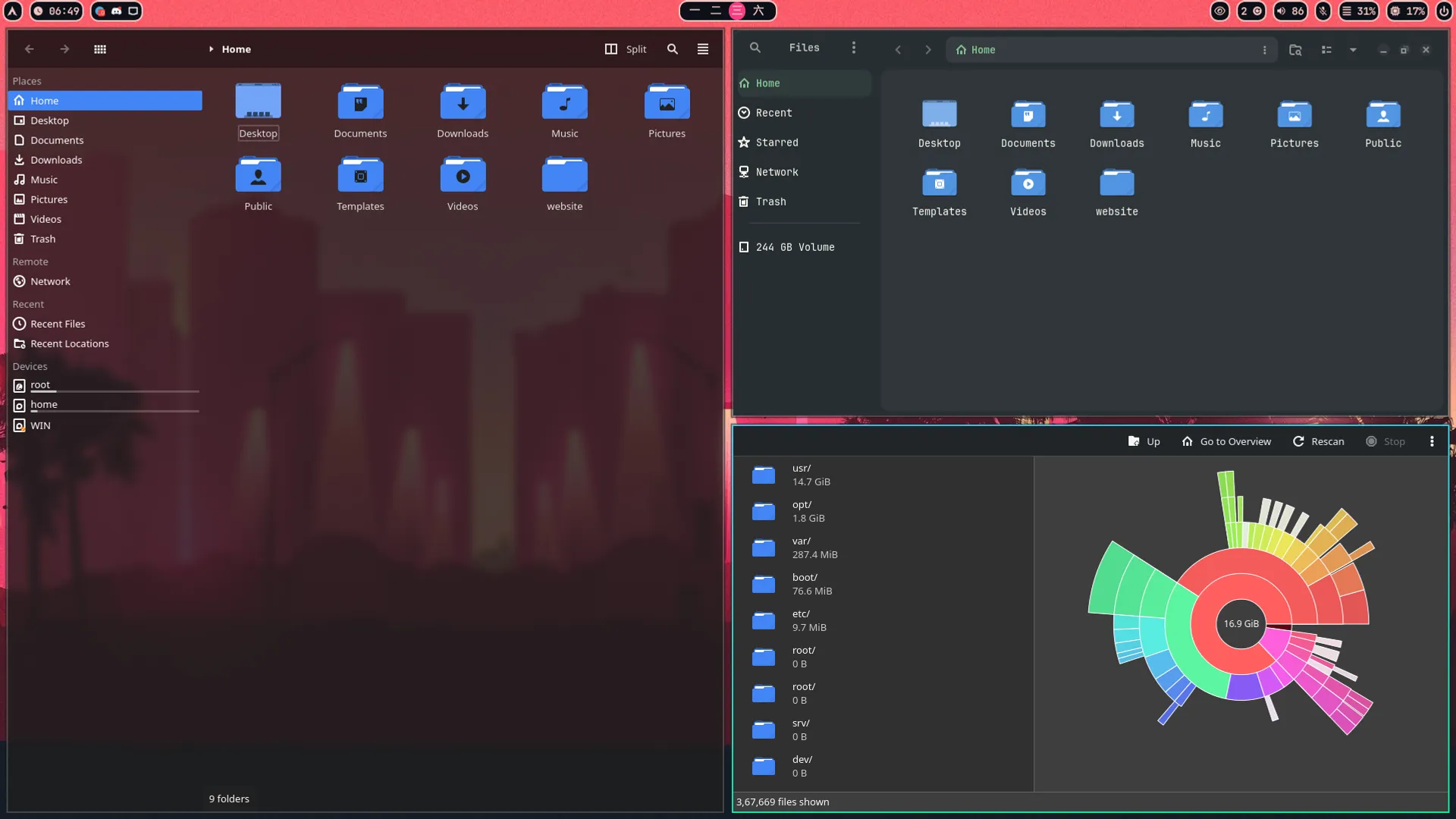Expand the view options dropdown arrow in Files
The image size is (1456, 819).
click(1353, 49)
